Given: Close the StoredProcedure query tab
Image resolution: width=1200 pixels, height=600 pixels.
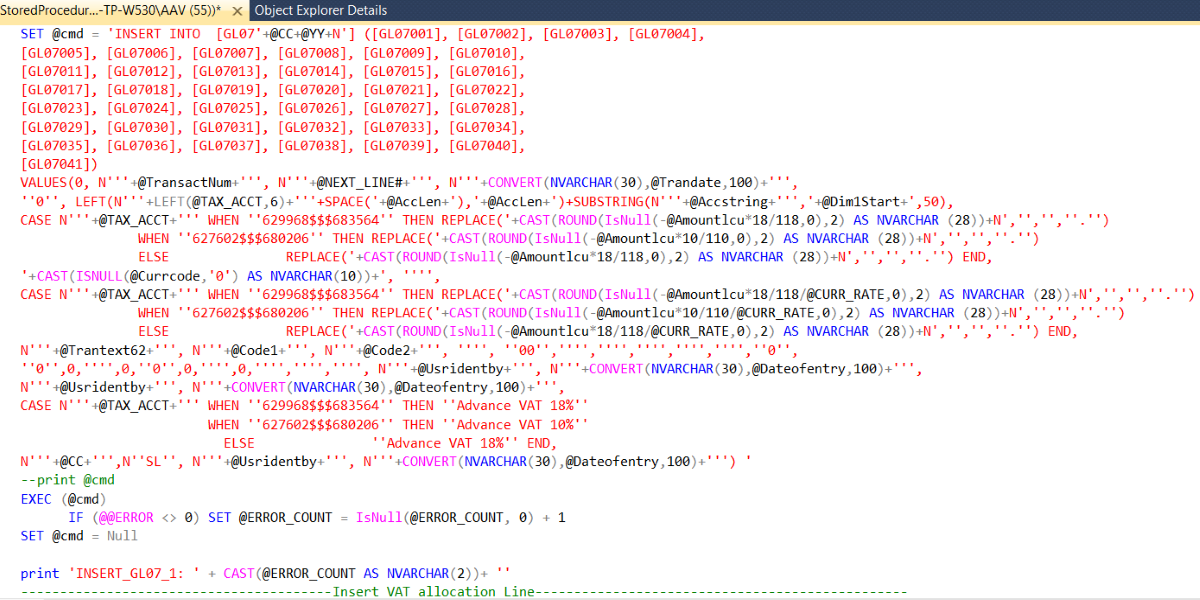Looking at the screenshot, I should pos(238,10).
